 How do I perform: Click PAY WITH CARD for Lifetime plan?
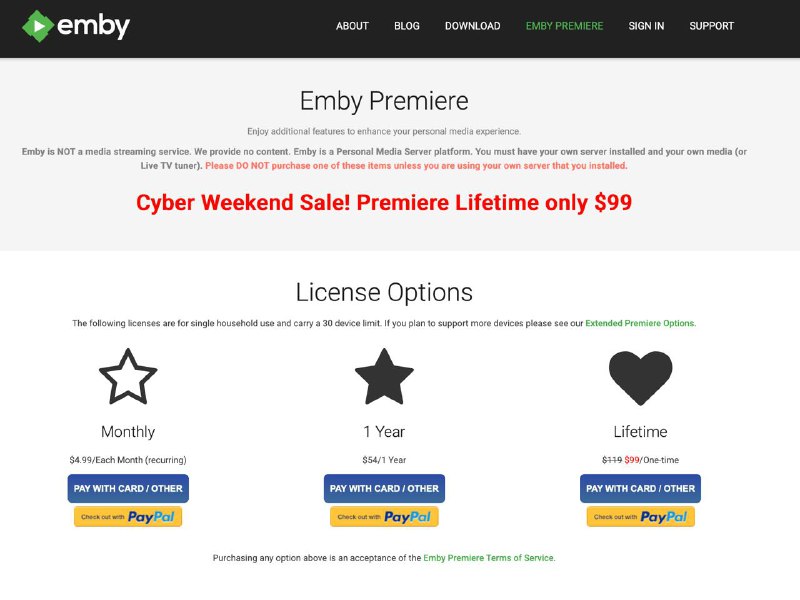[x=641, y=488]
